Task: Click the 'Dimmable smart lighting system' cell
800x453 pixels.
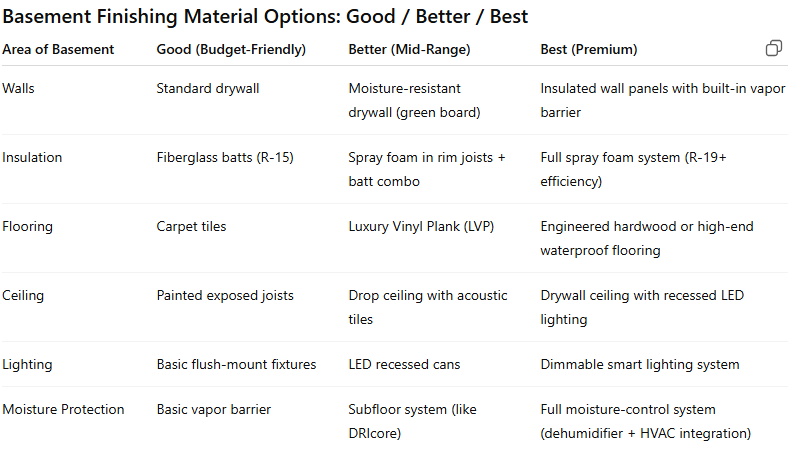Action: 640,364
